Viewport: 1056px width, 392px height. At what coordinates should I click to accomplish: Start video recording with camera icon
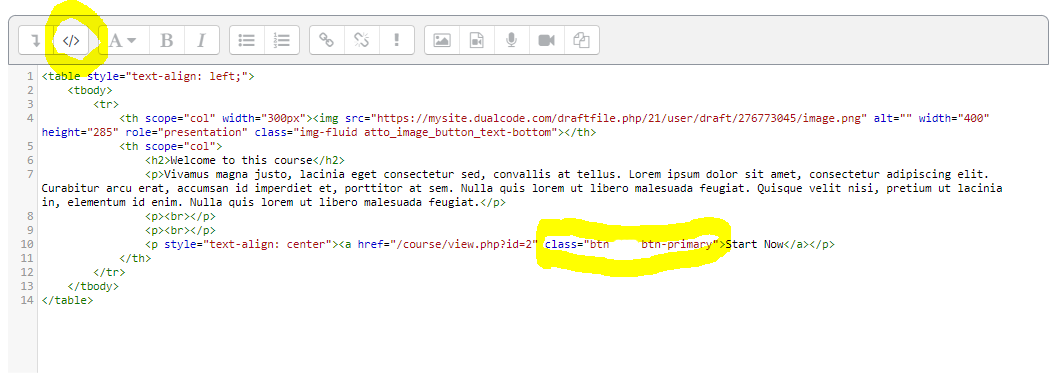pos(547,40)
